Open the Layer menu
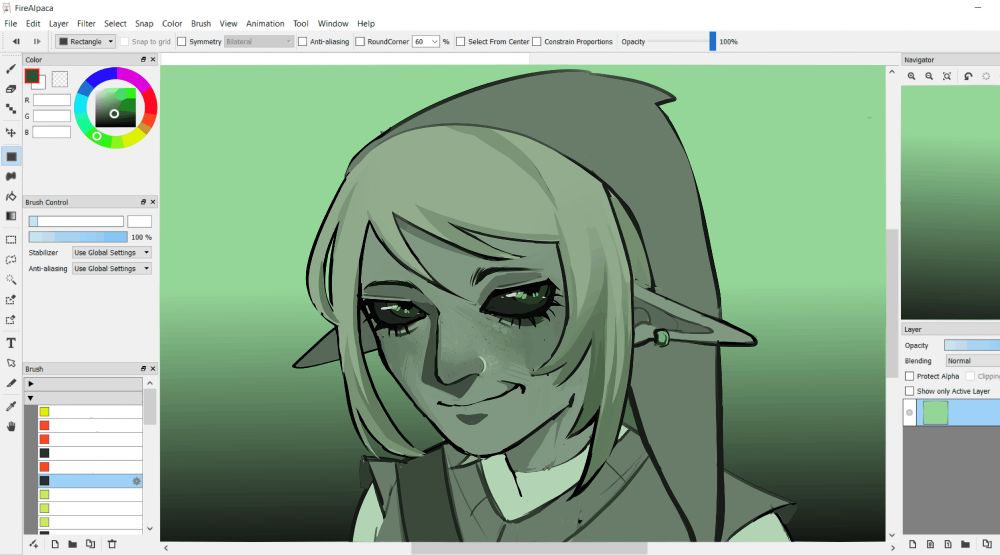The width and height of the screenshot is (1000, 555). pos(59,24)
